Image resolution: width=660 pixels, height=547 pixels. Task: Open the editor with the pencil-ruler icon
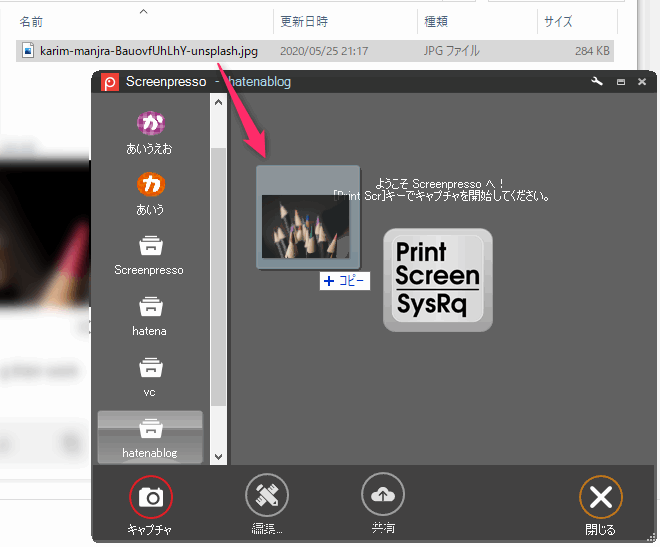[267, 495]
